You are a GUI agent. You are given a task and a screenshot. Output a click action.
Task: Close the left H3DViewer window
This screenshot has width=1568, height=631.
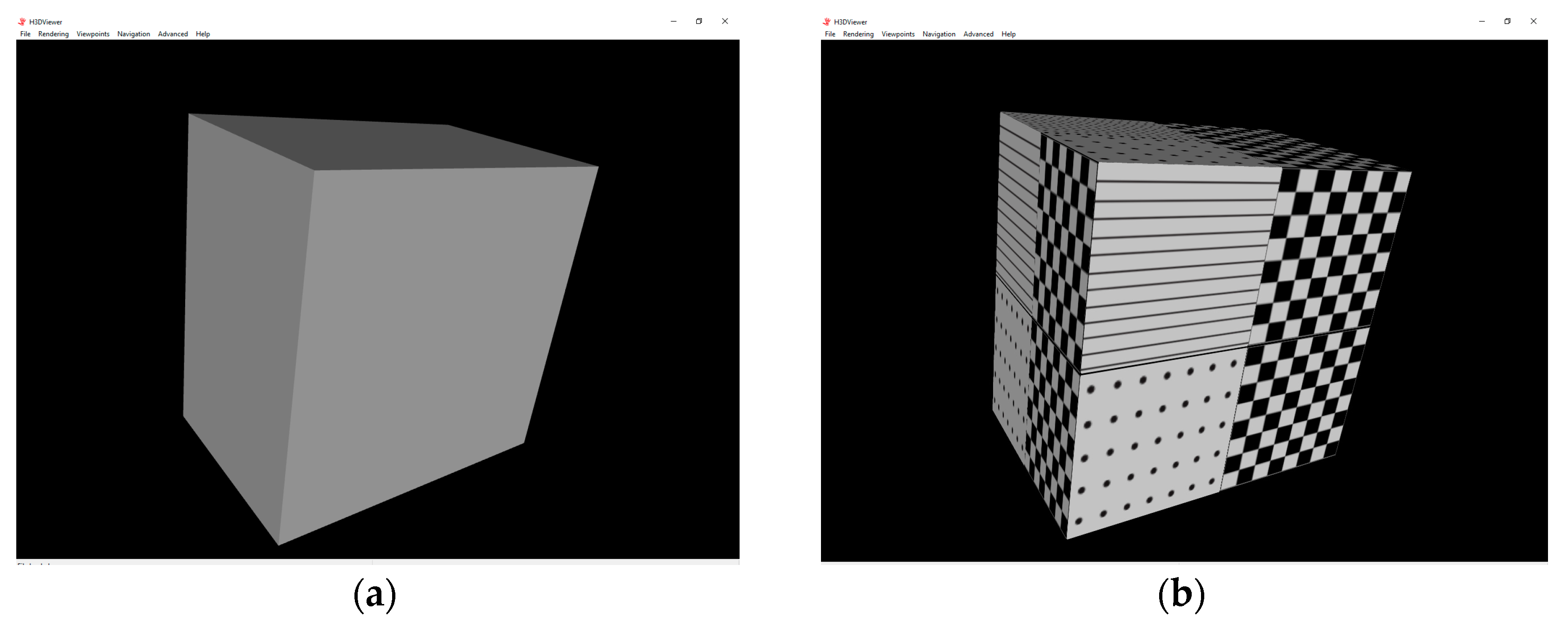tap(724, 21)
